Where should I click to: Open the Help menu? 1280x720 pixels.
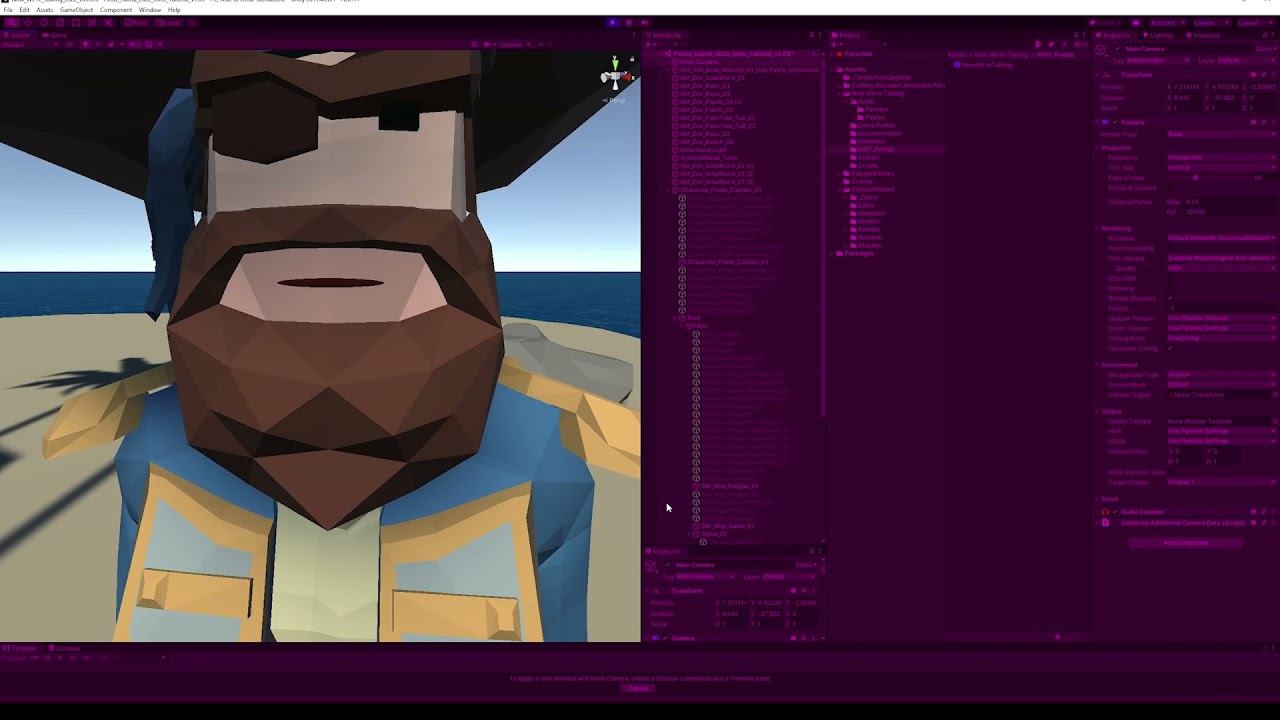(174, 10)
